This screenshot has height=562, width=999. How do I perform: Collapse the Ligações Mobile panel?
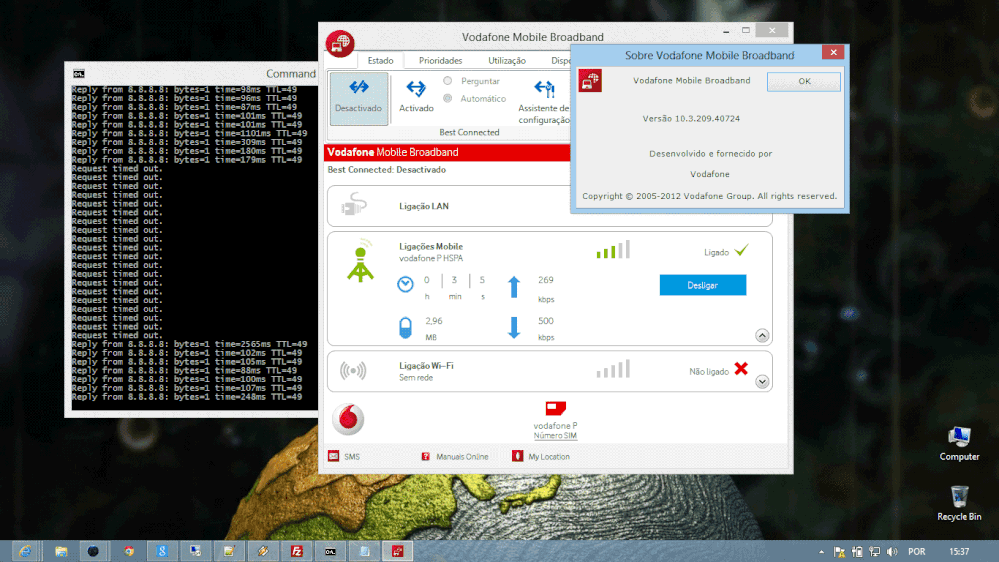pos(762,336)
